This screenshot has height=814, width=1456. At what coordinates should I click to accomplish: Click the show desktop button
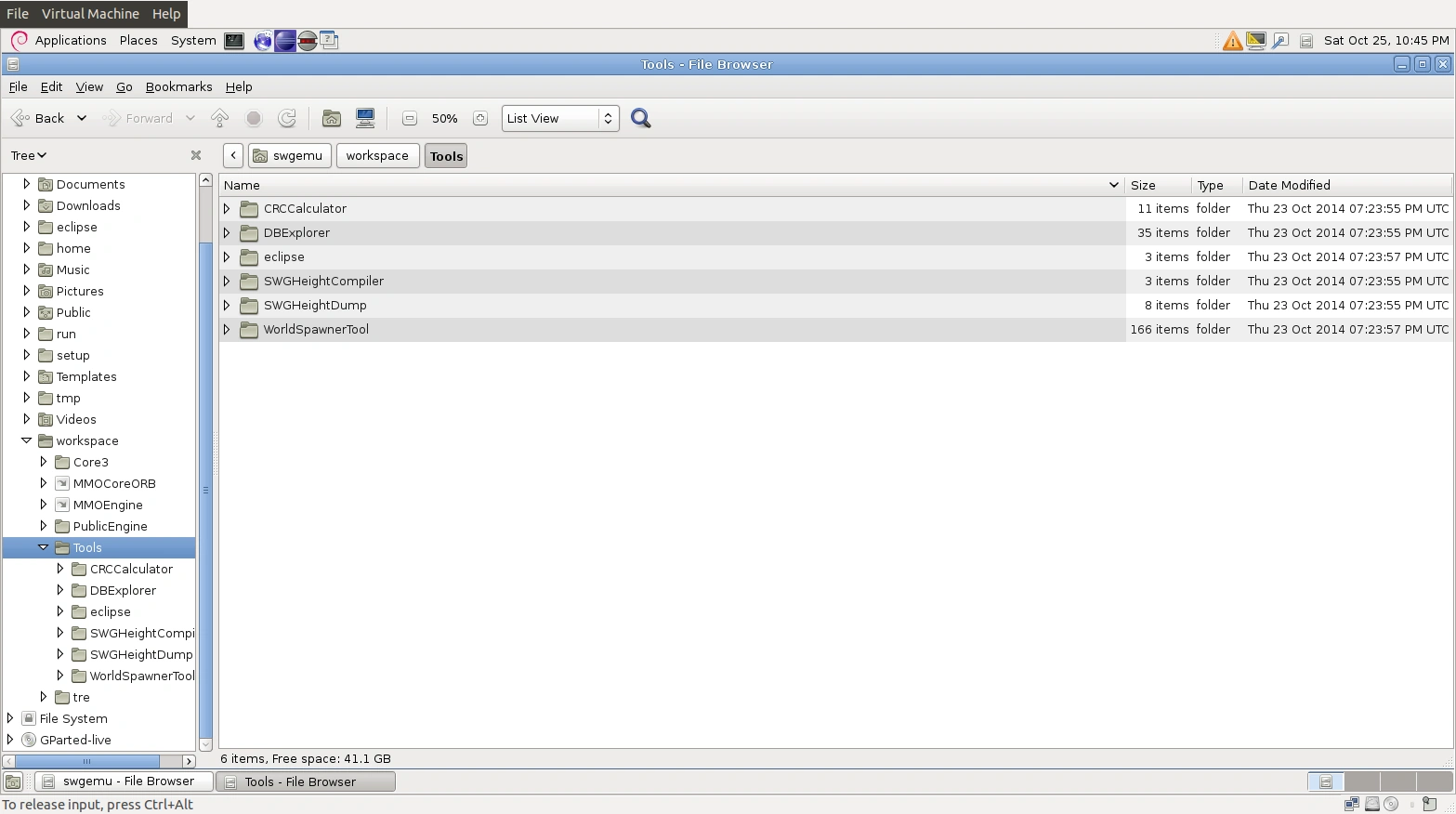click(13, 781)
